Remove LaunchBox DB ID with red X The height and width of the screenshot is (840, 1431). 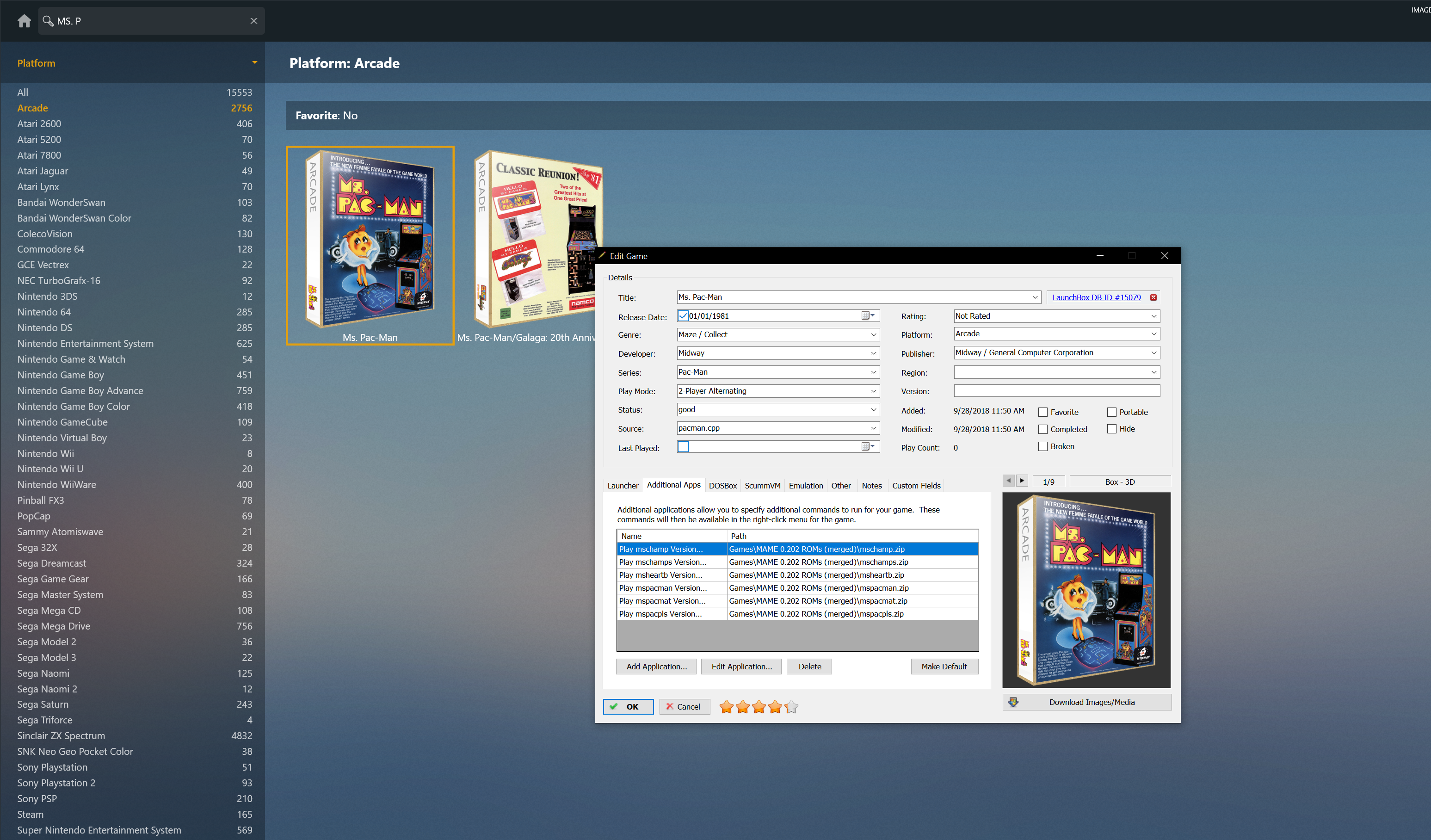[1153, 297]
